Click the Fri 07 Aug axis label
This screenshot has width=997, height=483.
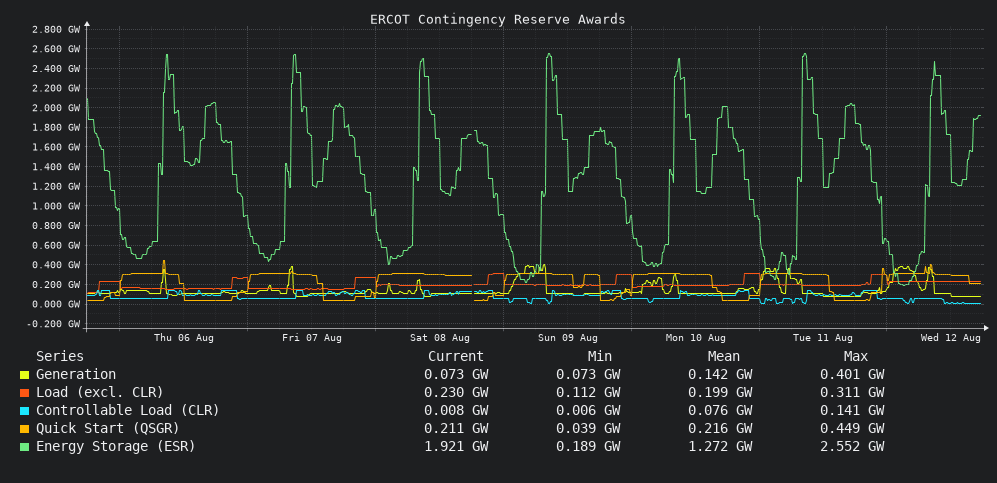(x=312, y=338)
